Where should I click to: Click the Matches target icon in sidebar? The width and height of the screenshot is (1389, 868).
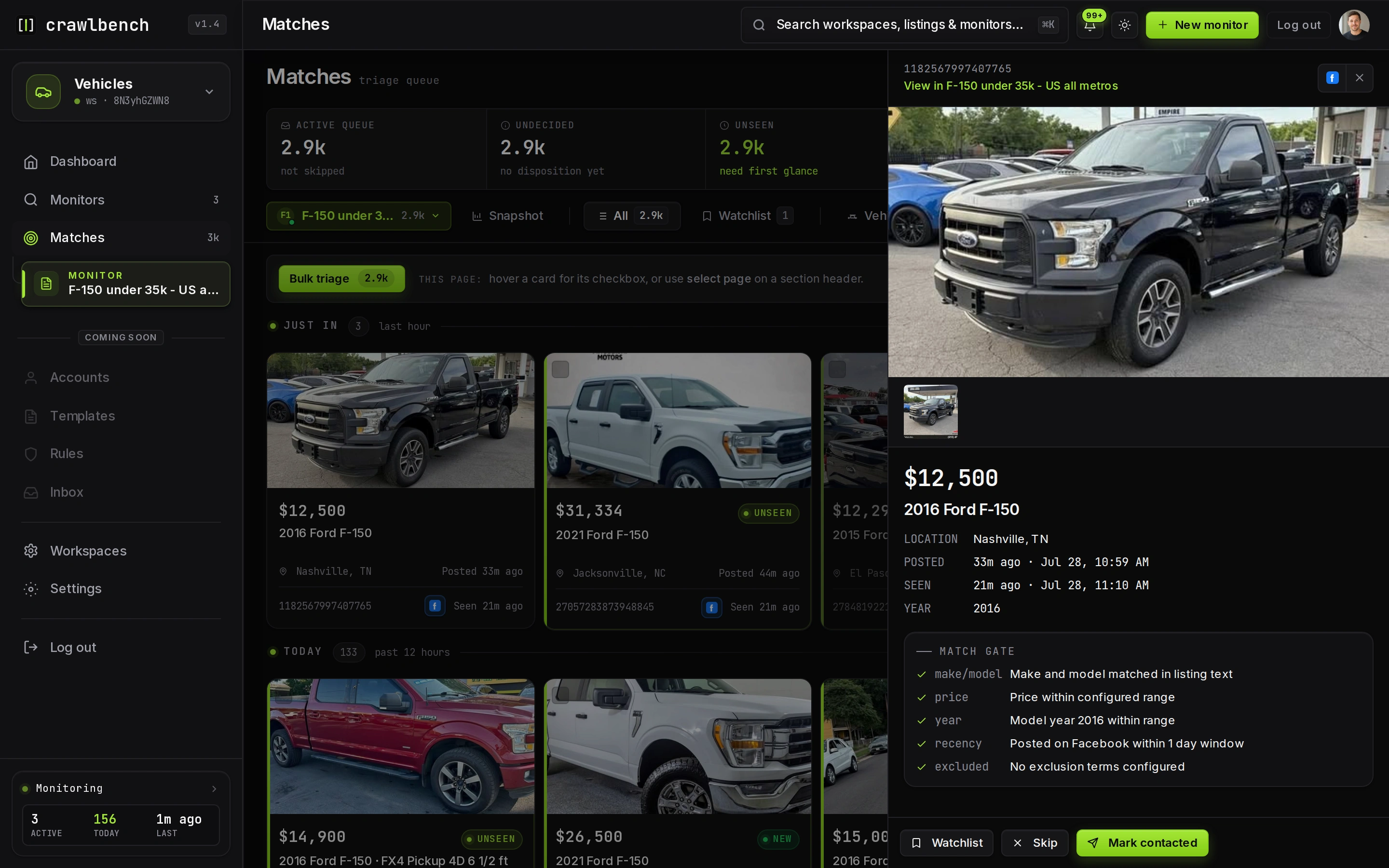click(x=31, y=238)
